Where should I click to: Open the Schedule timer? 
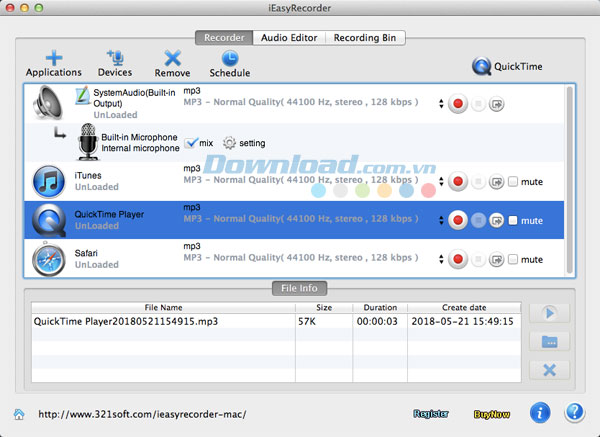(x=230, y=64)
